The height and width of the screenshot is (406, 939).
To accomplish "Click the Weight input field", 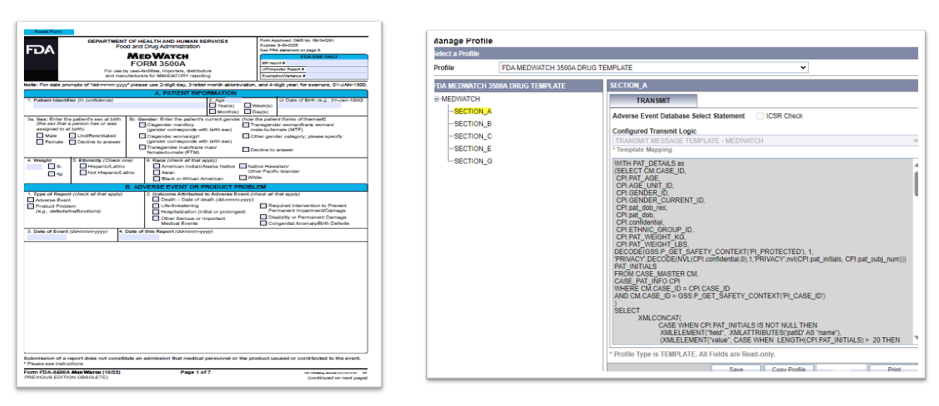I will point(34,167).
